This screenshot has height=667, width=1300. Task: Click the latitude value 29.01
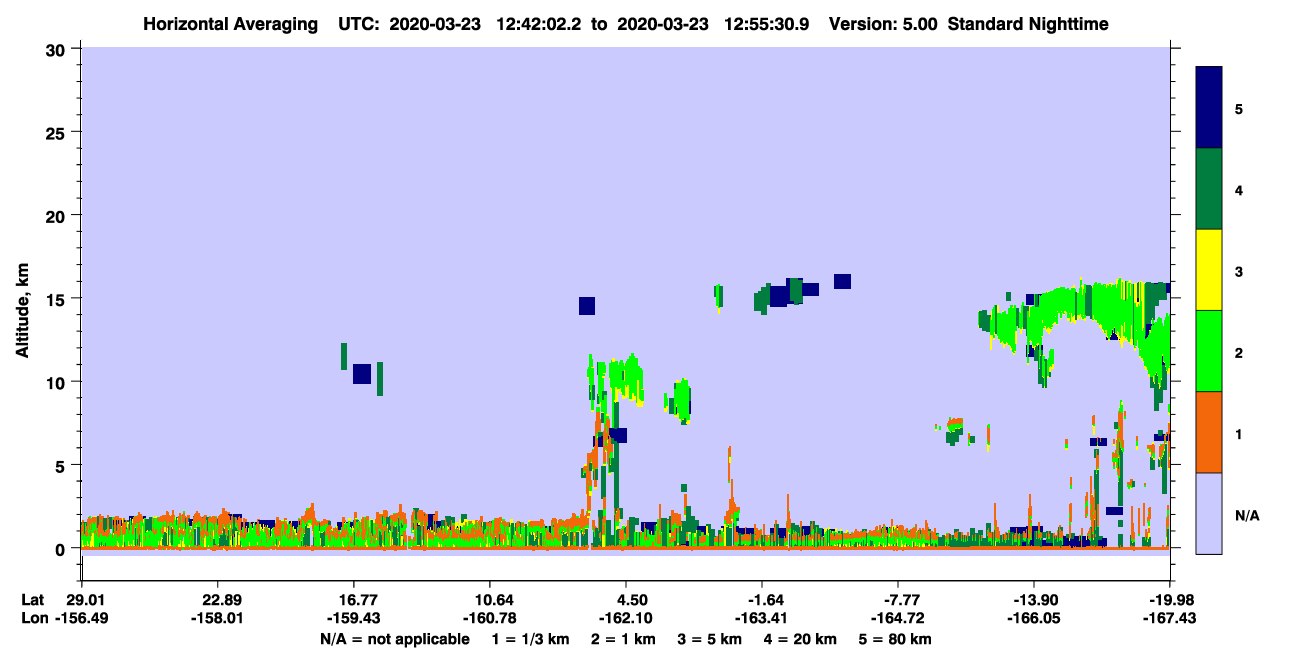click(83, 600)
